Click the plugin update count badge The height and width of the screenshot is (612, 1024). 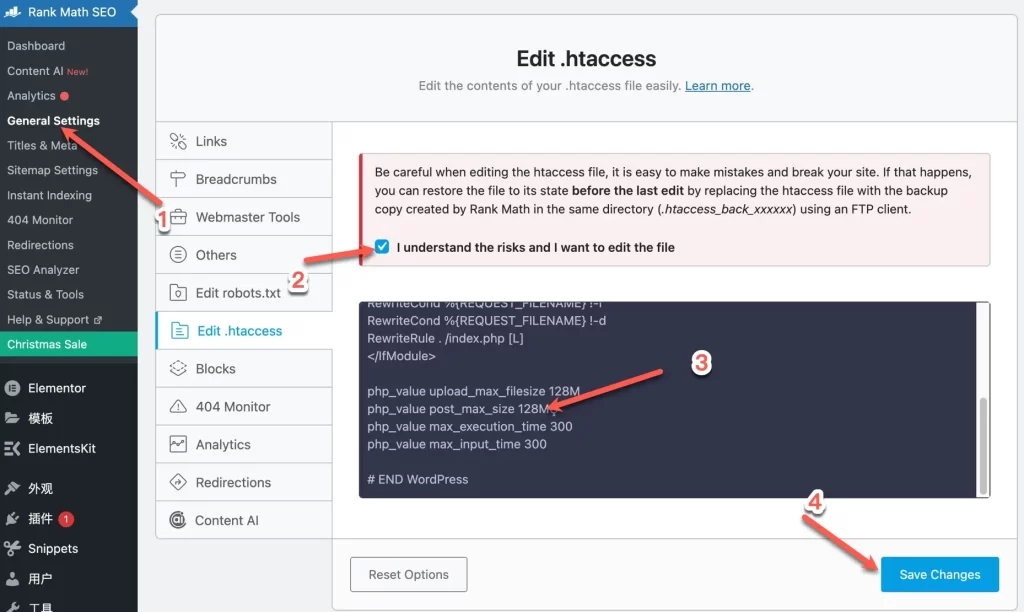tap(66, 519)
